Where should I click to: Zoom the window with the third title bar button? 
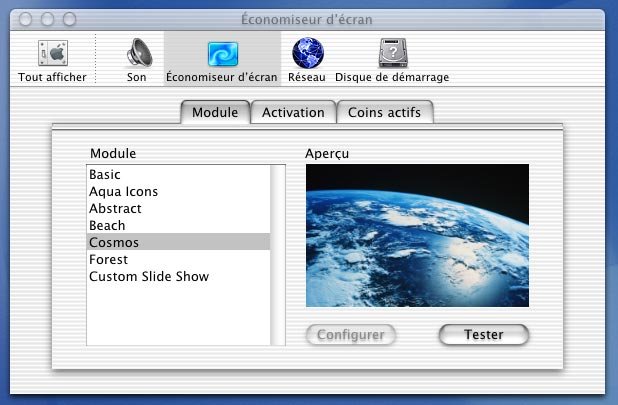click(x=69, y=19)
